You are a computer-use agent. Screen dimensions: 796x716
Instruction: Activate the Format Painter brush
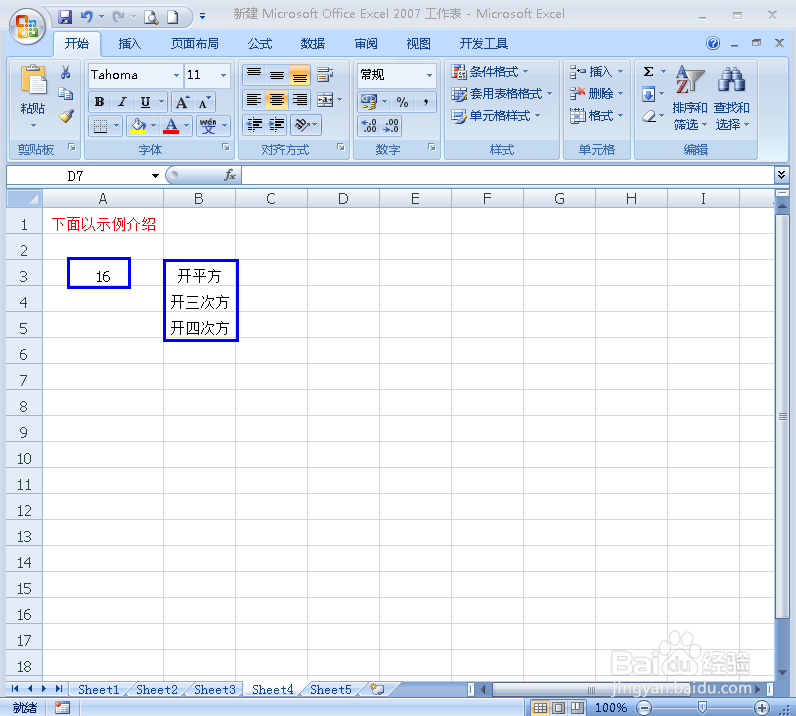click(66, 116)
